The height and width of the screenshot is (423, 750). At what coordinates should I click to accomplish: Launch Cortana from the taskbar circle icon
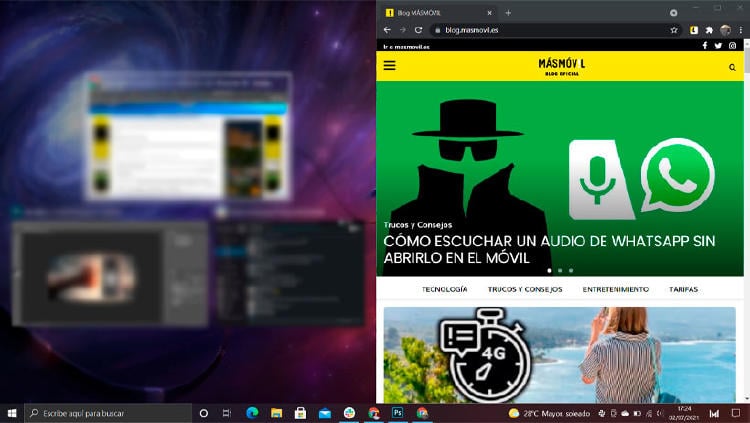click(203, 413)
